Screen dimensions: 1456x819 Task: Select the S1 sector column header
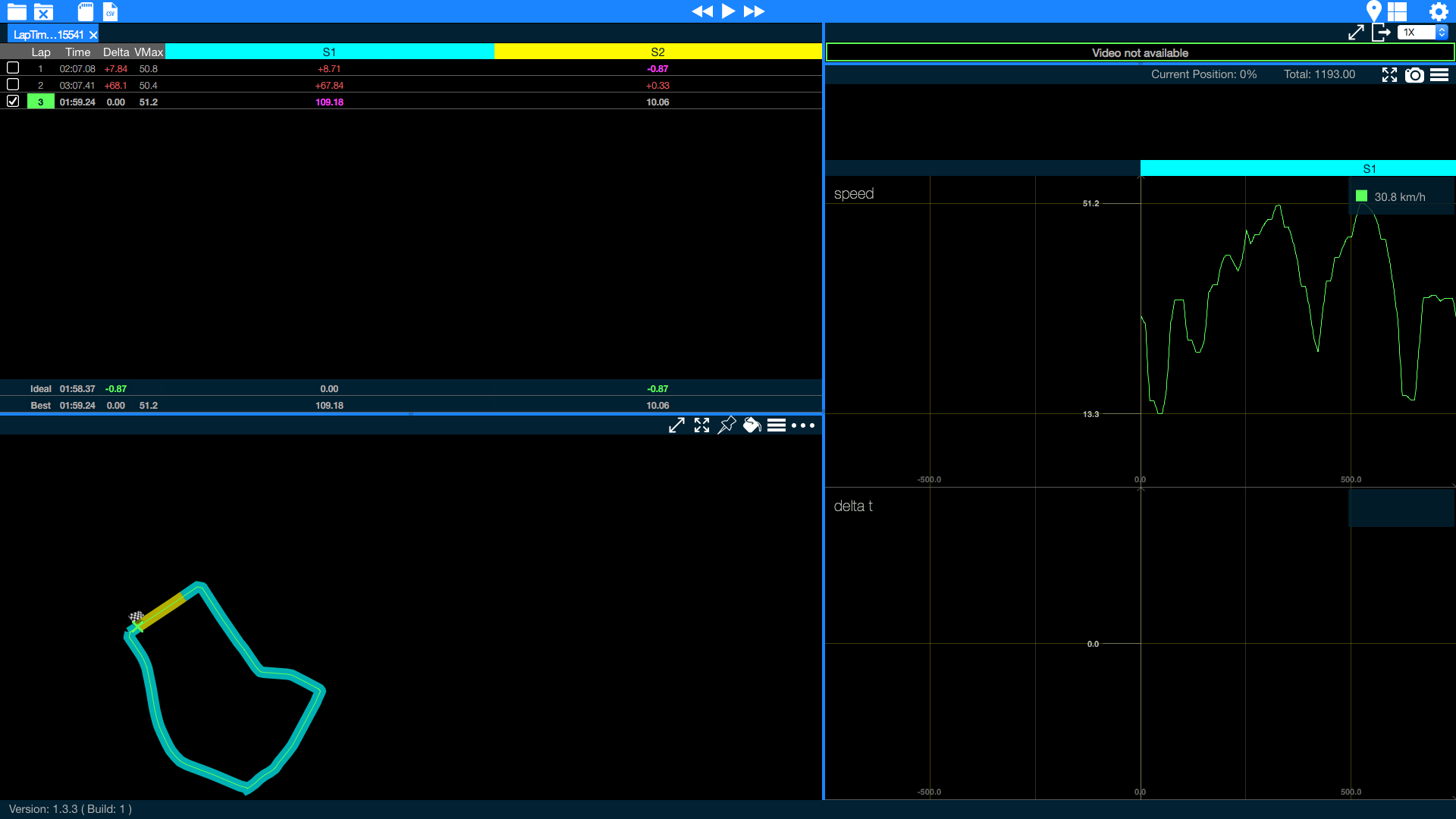329,52
